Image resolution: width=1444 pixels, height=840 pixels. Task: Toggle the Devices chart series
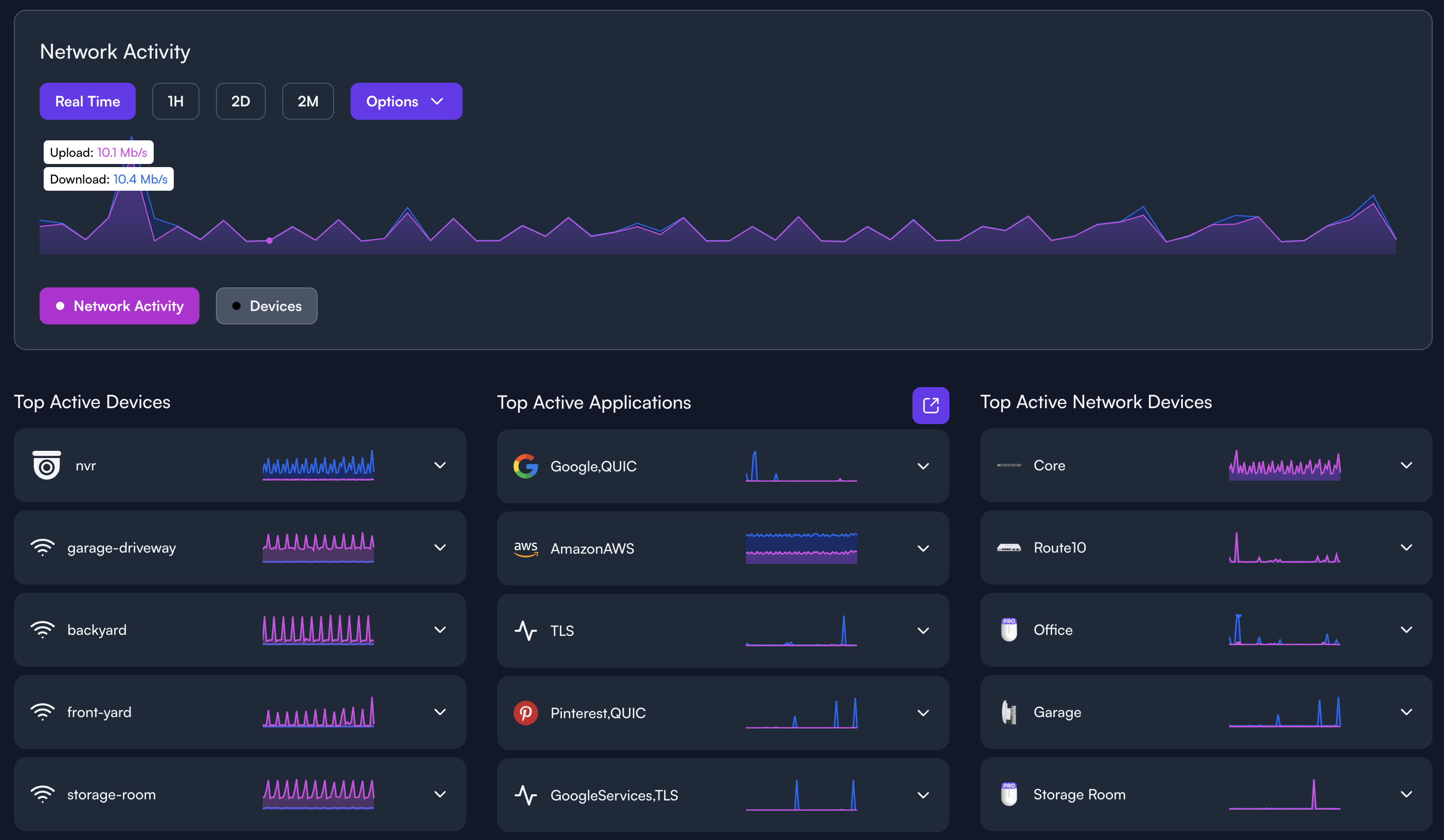click(x=266, y=306)
